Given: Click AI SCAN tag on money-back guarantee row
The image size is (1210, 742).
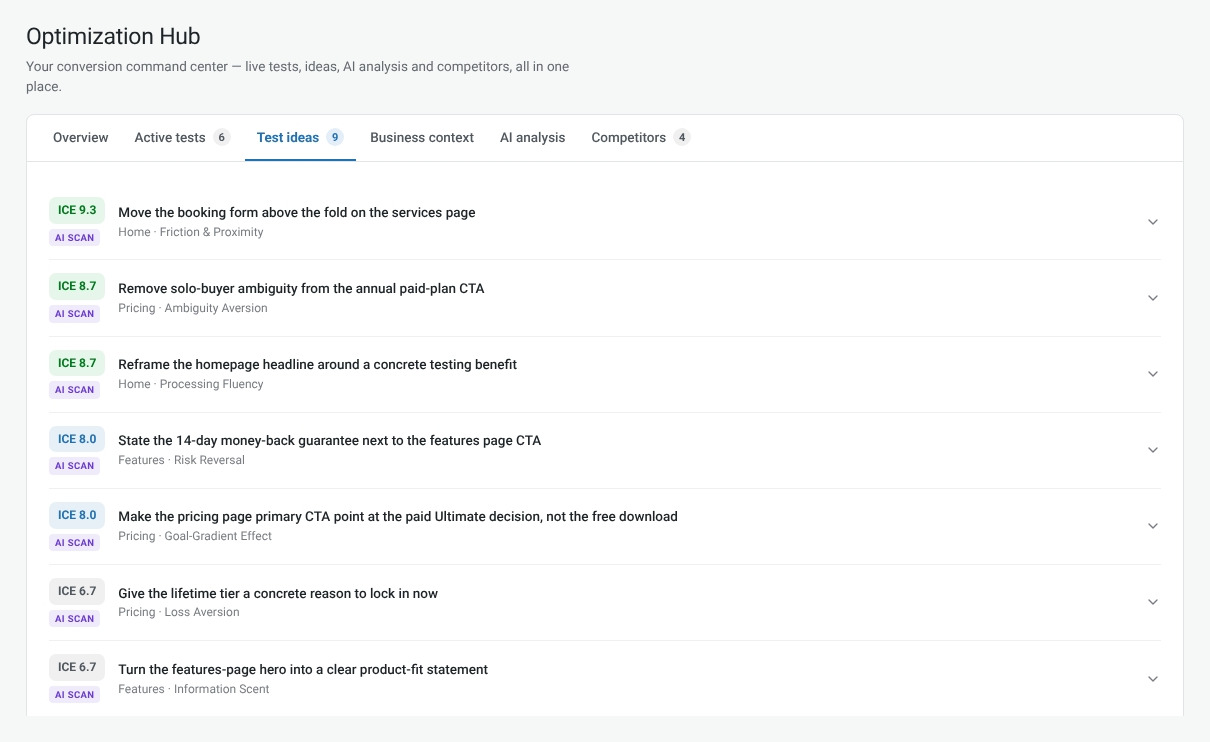Looking at the screenshot, I should [x=74, y=466].
